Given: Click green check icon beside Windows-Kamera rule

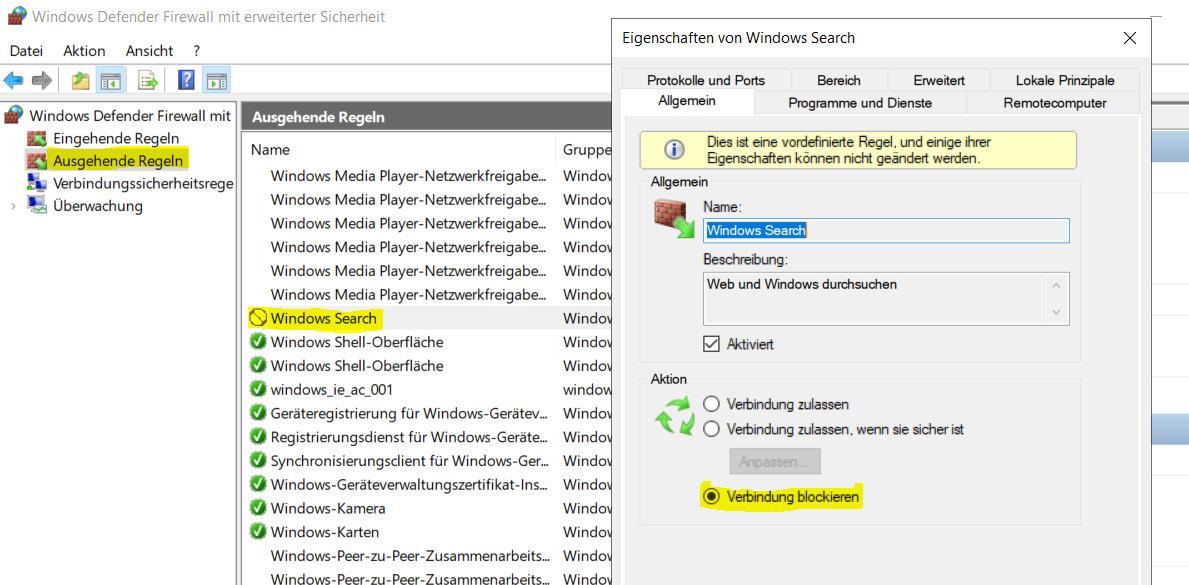Looking at the screenshot, I should coord(258,508).
